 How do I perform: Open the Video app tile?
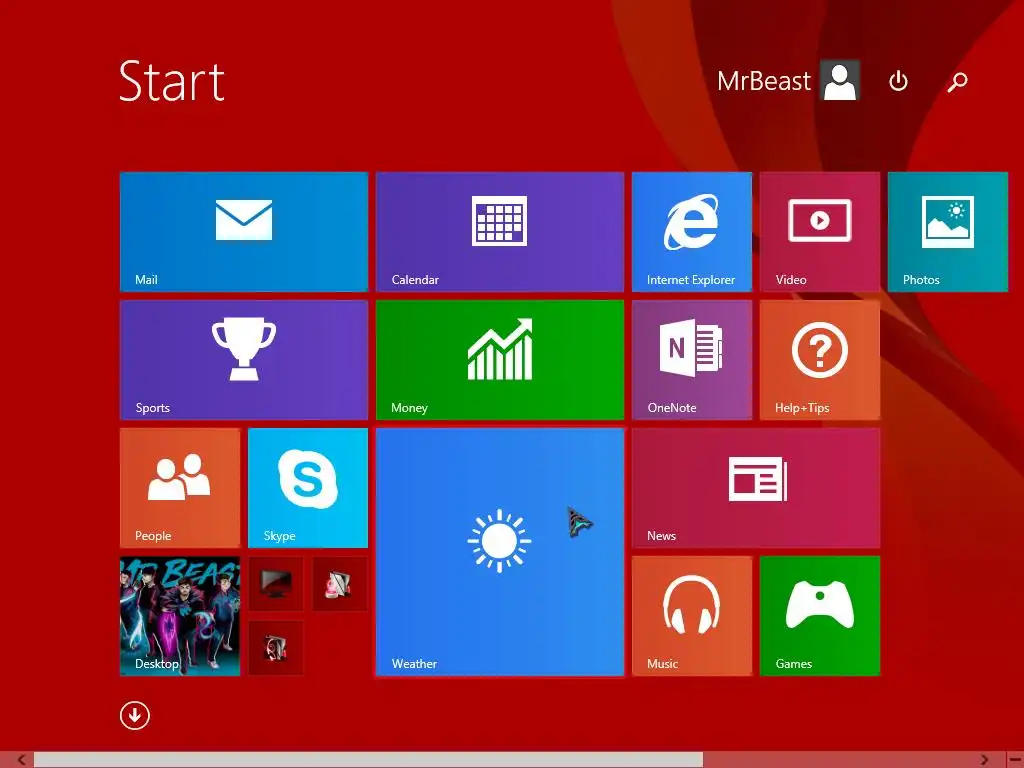tap(820, 232)
